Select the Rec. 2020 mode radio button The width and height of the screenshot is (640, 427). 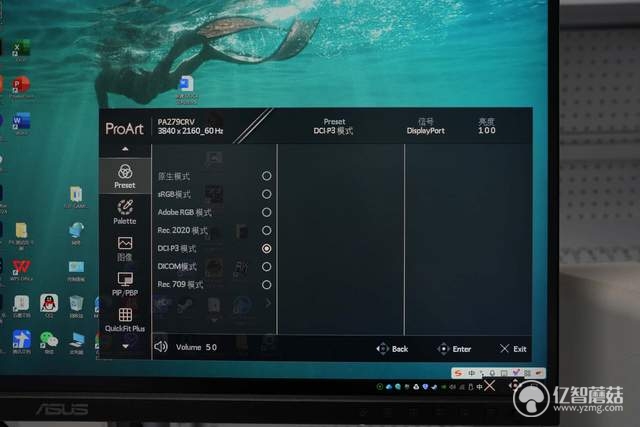pos(267,231)
